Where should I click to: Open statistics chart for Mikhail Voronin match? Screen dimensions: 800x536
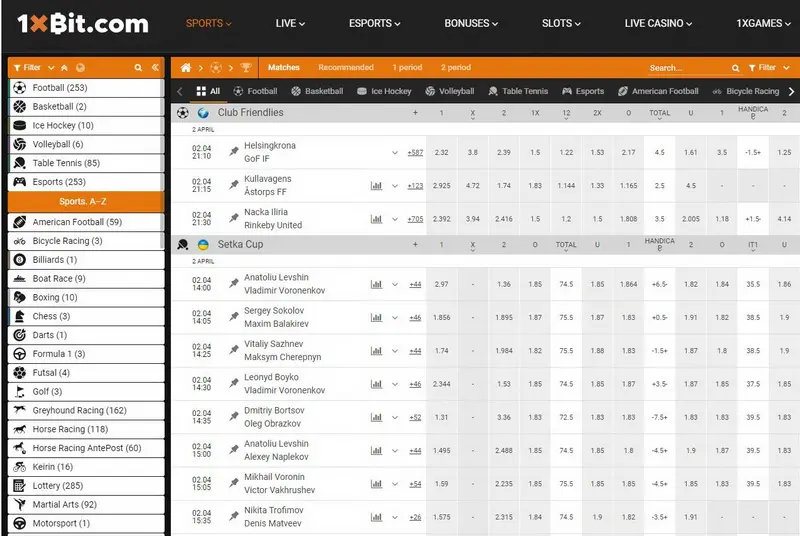click(376, 483)
